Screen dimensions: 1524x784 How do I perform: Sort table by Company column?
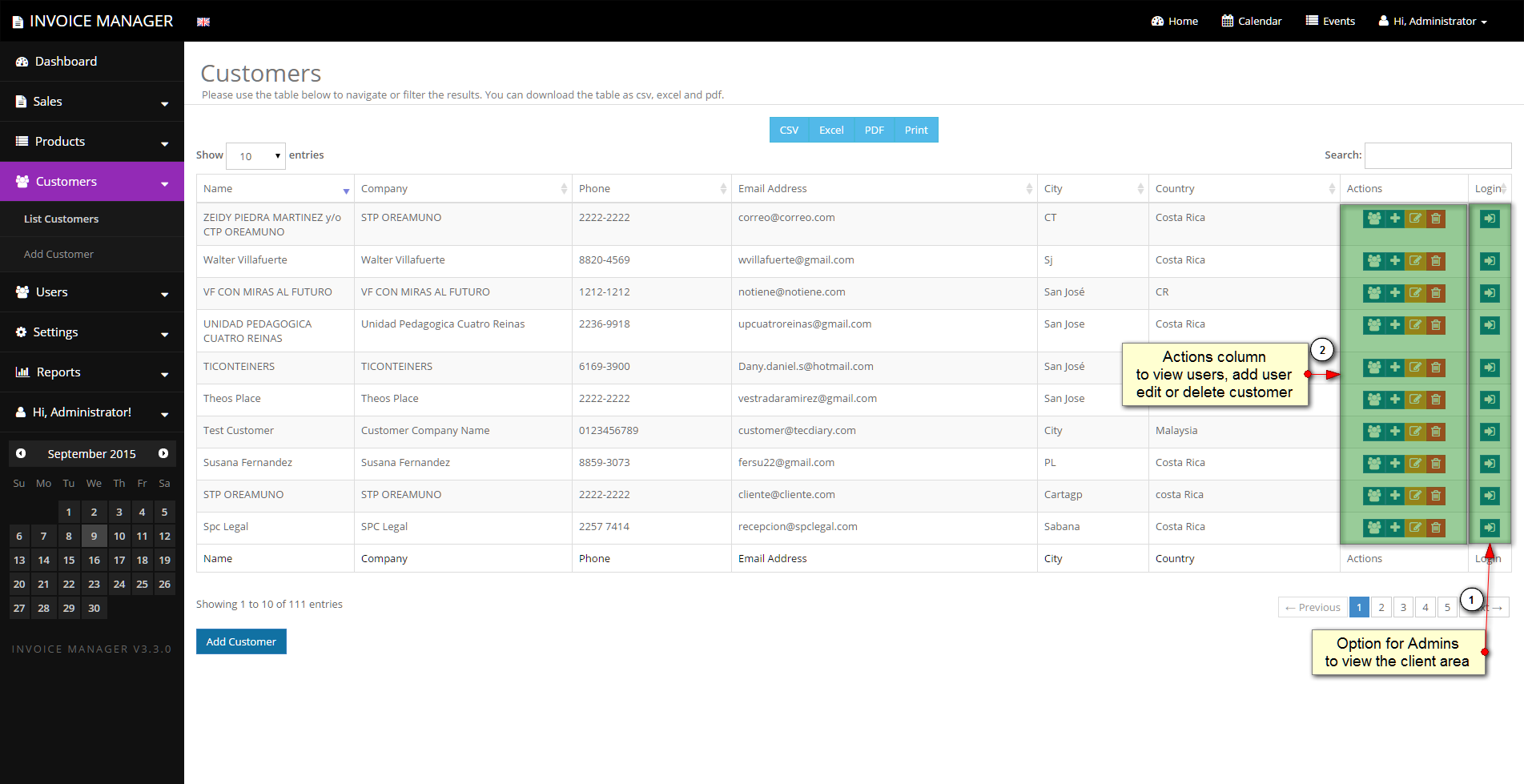pos(463,189)
